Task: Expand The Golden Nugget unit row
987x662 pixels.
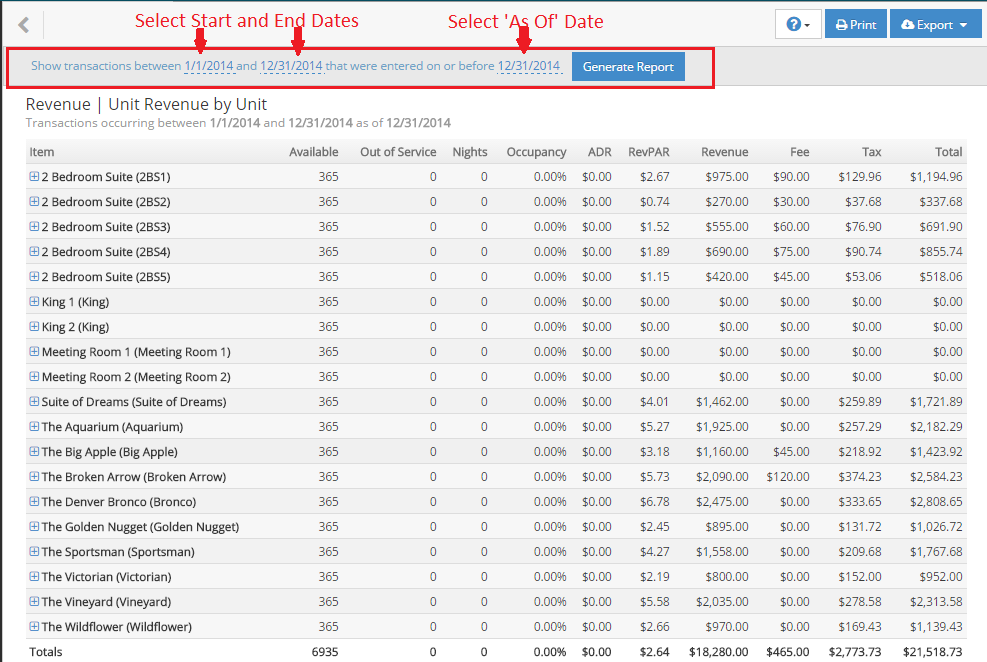Action: 34,527
